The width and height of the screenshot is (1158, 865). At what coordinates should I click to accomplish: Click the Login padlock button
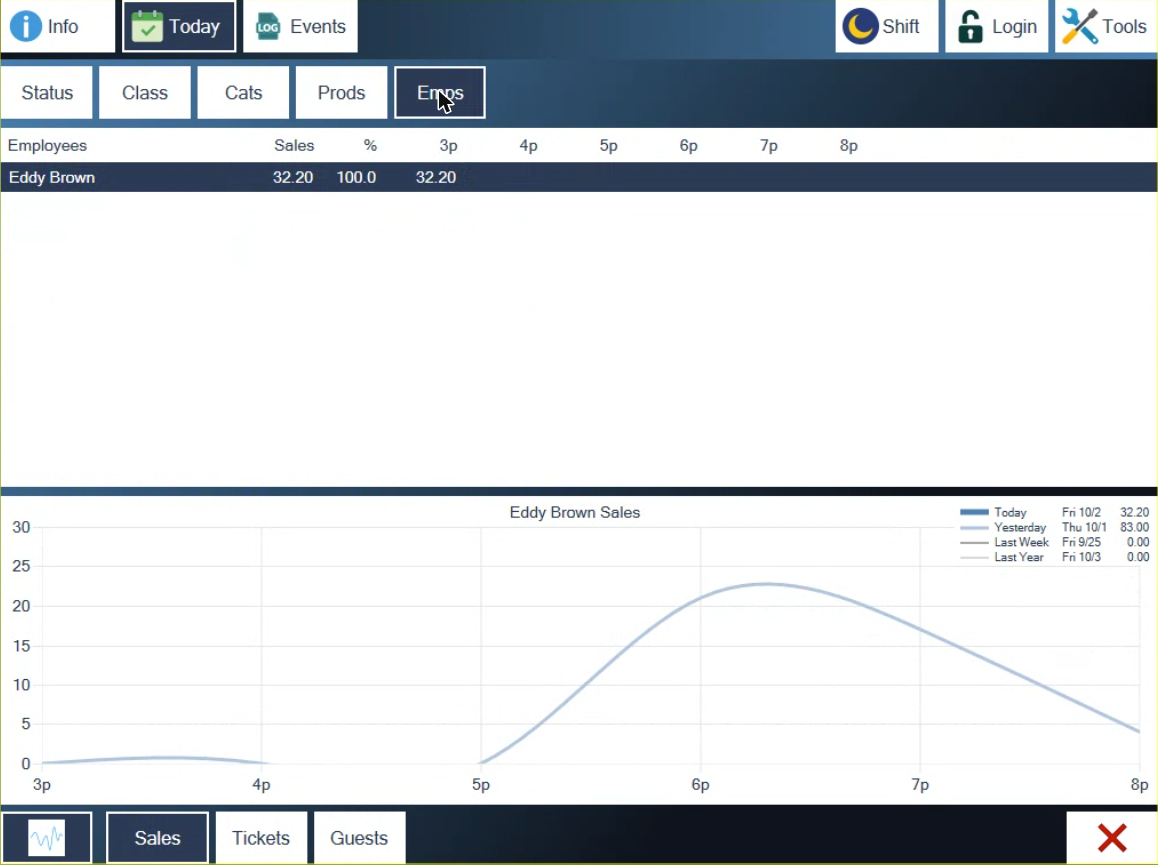point(996,27)
